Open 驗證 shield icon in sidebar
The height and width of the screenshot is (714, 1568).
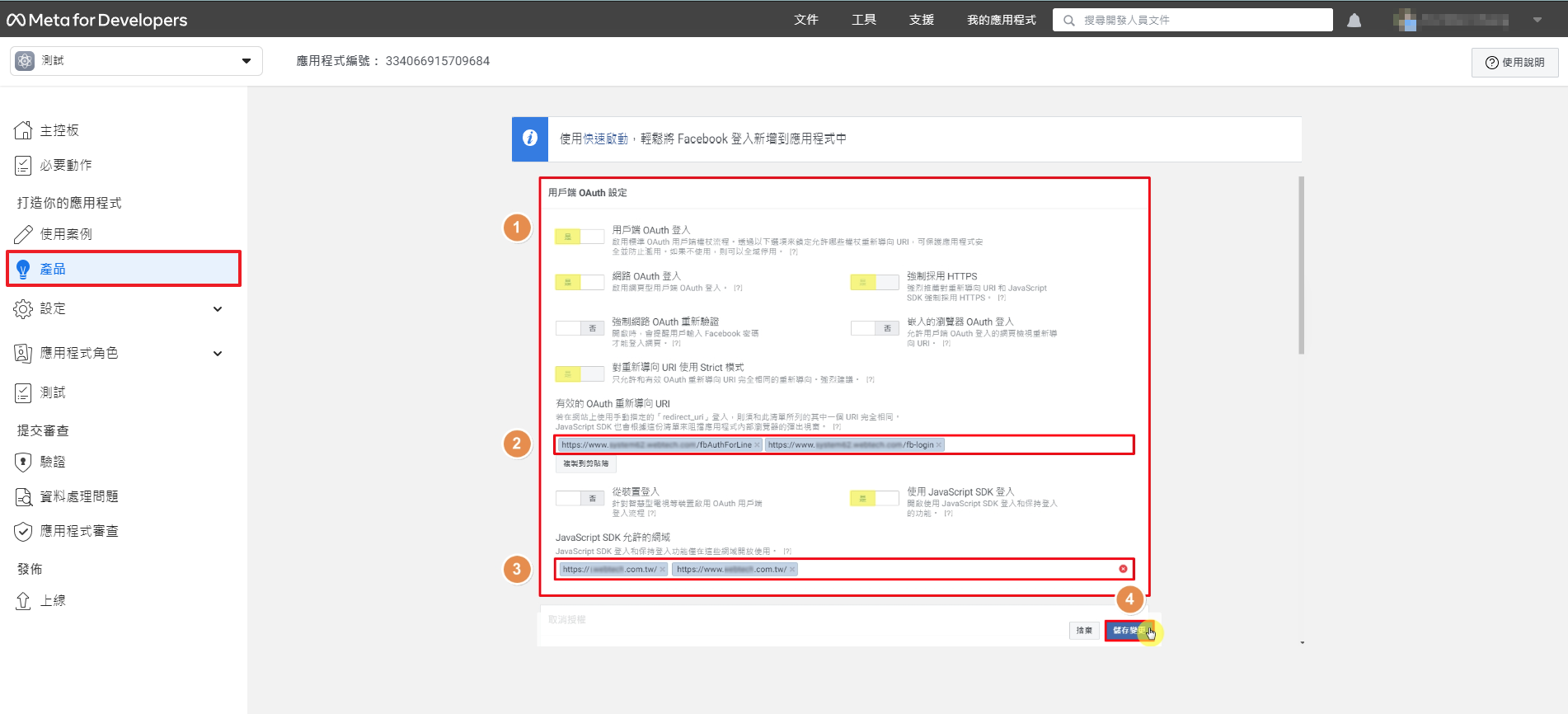[x=23, y=462]
